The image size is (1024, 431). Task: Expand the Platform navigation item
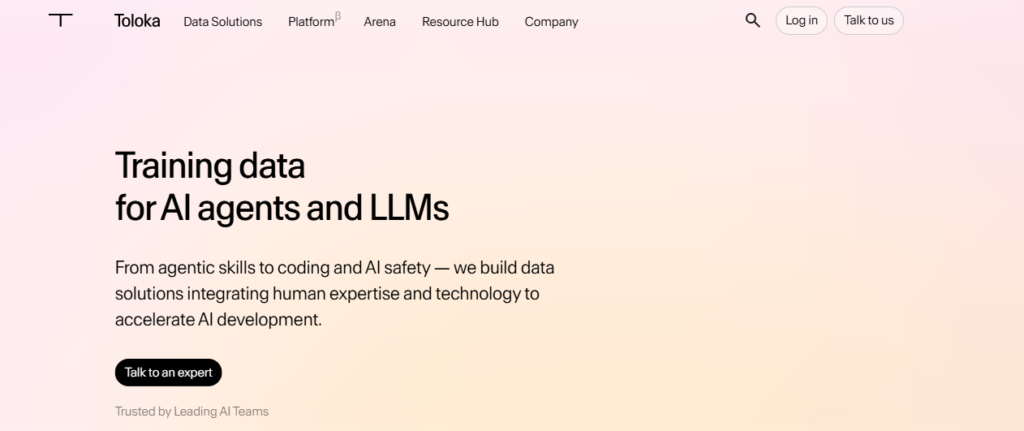point(311,22)
